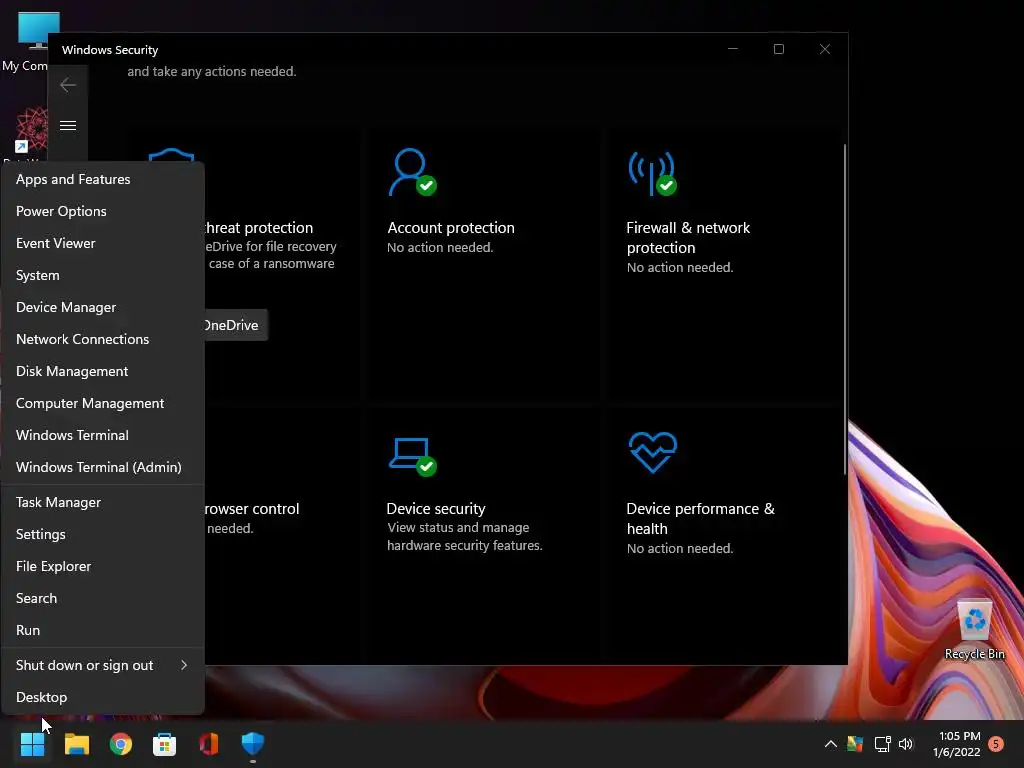Select Search in the context menu
Screen dimensions: 1024x768
click(x=103, y=598)
